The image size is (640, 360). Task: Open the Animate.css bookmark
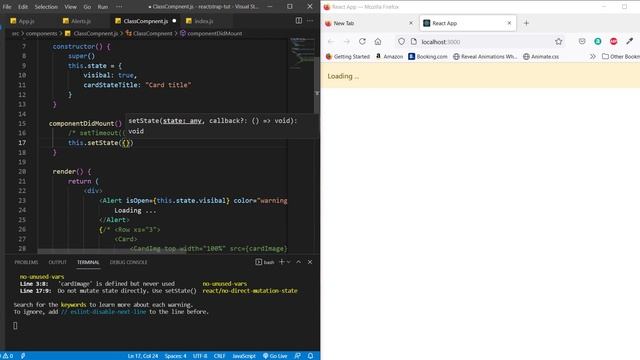[541, 57]
